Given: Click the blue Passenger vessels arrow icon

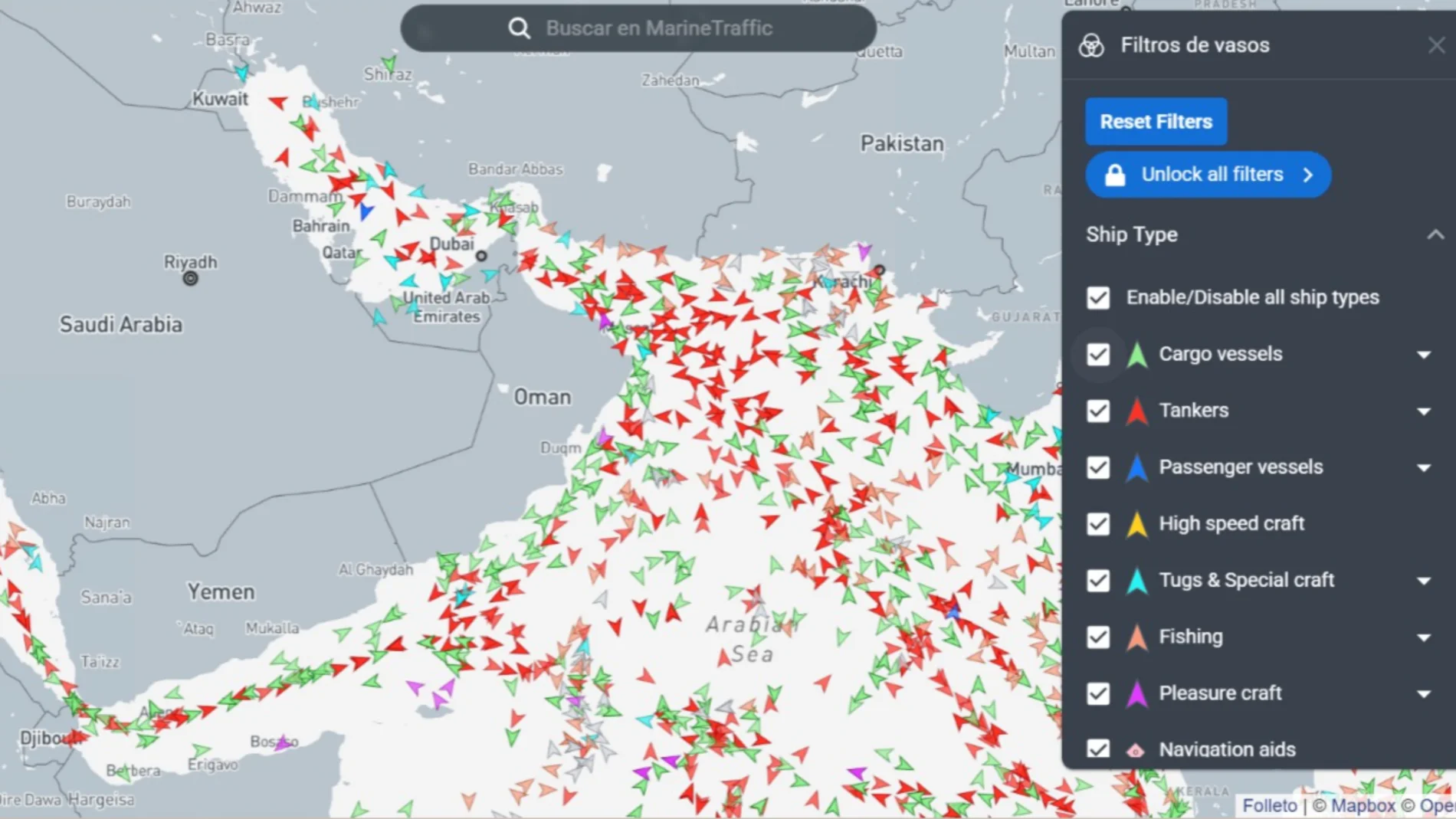Looking at the screenshot, I should [1136, 467].
